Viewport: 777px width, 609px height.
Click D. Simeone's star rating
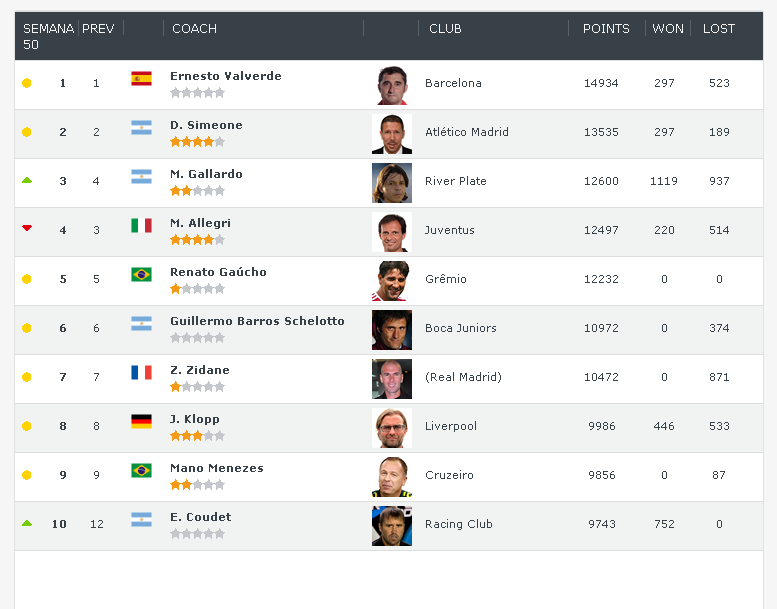197,142
